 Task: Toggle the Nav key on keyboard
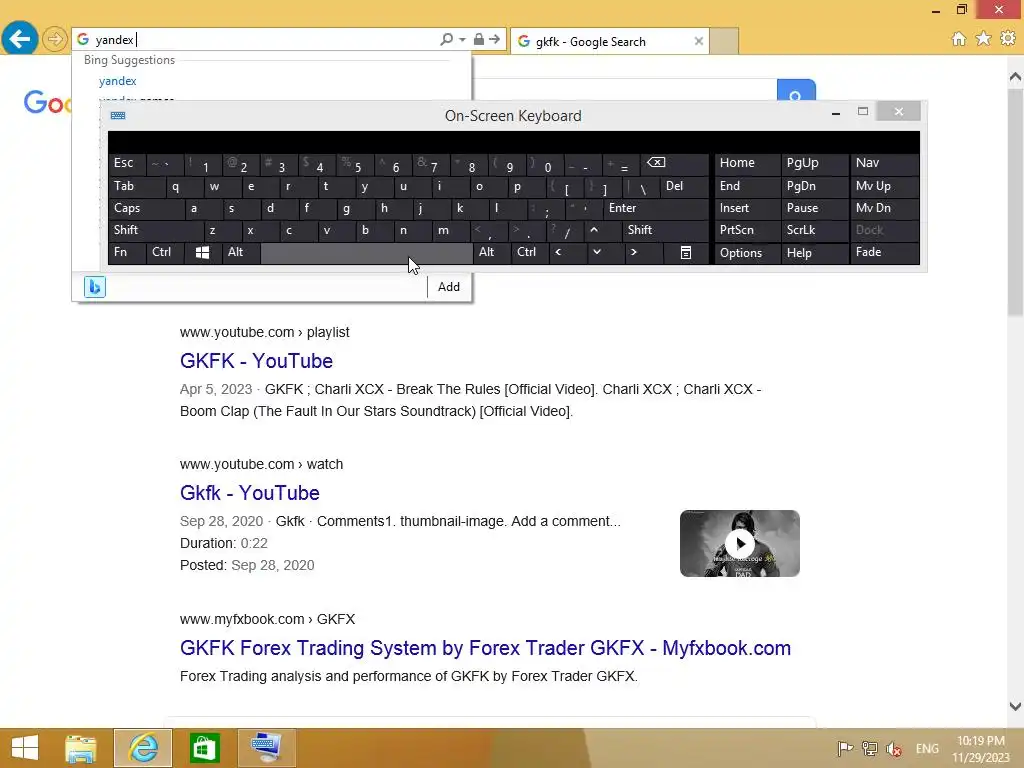click(884, 163)
